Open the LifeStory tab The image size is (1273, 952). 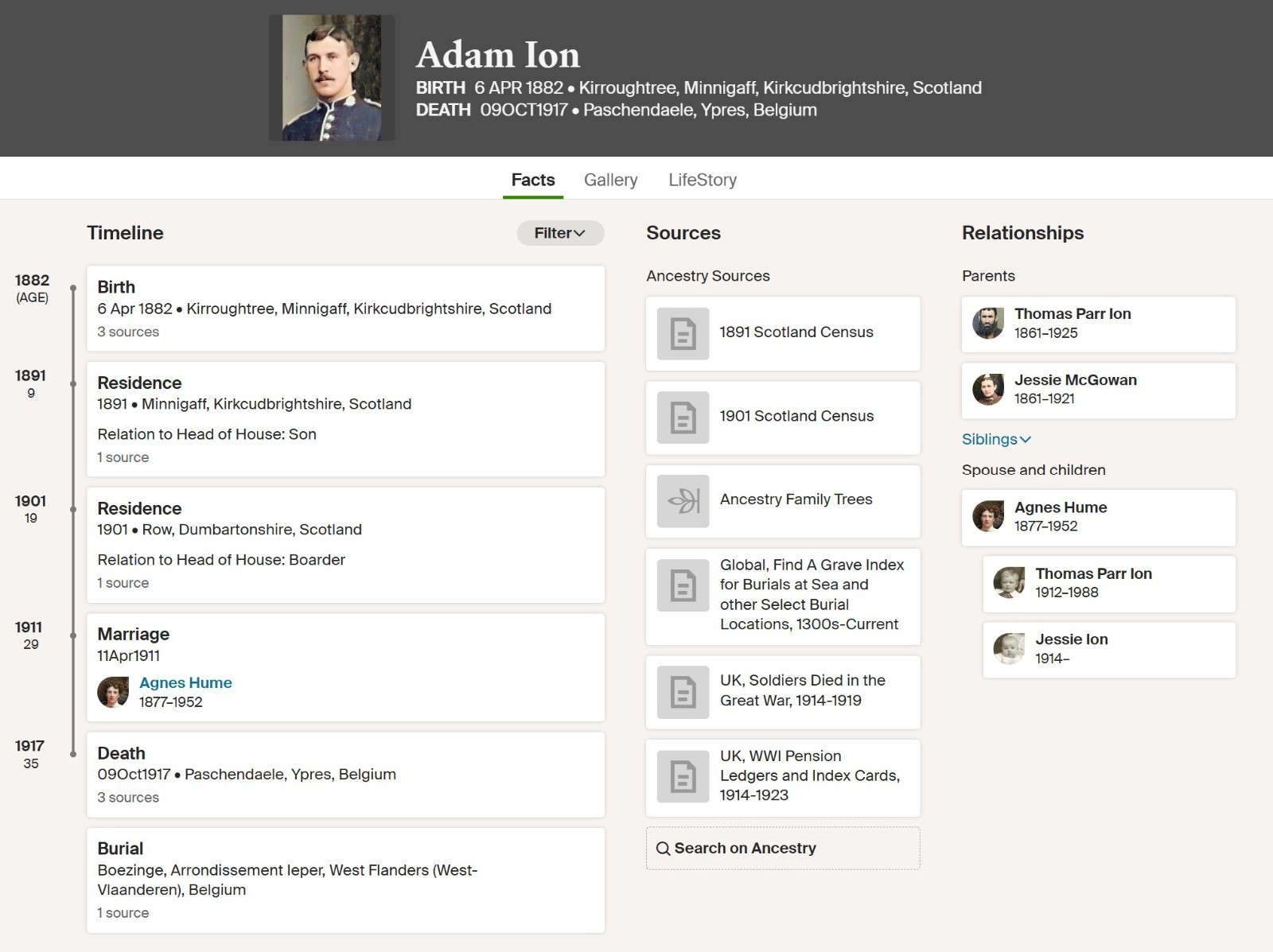point(702,180)
